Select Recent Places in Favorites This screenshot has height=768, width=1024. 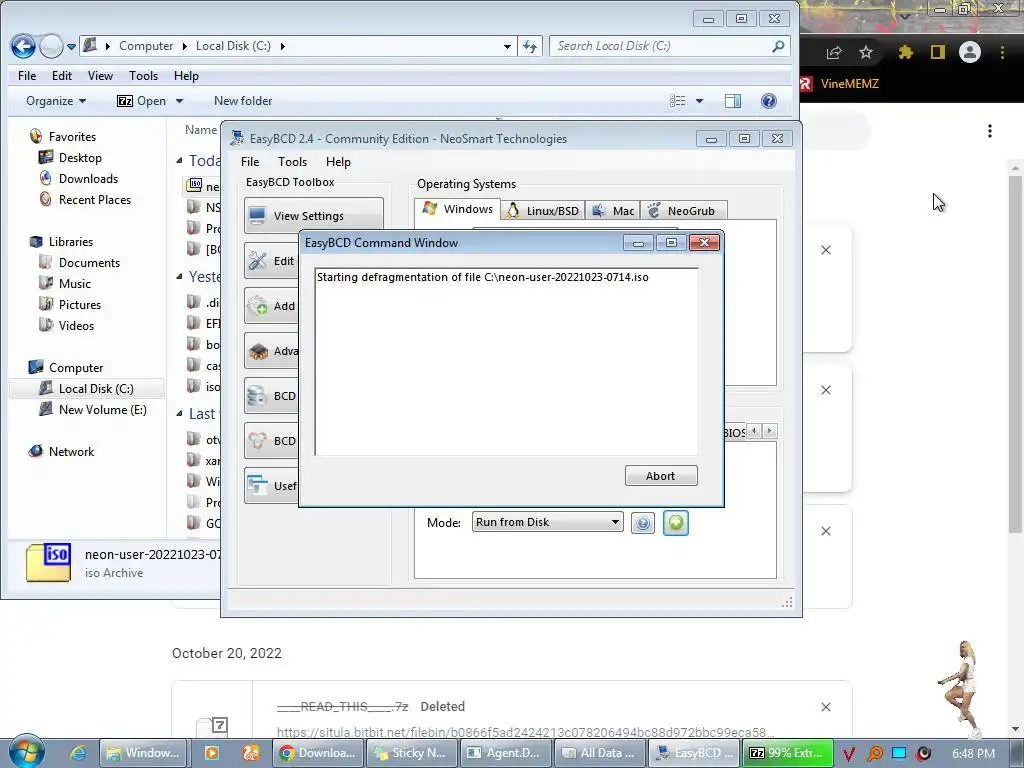point(94,199)
